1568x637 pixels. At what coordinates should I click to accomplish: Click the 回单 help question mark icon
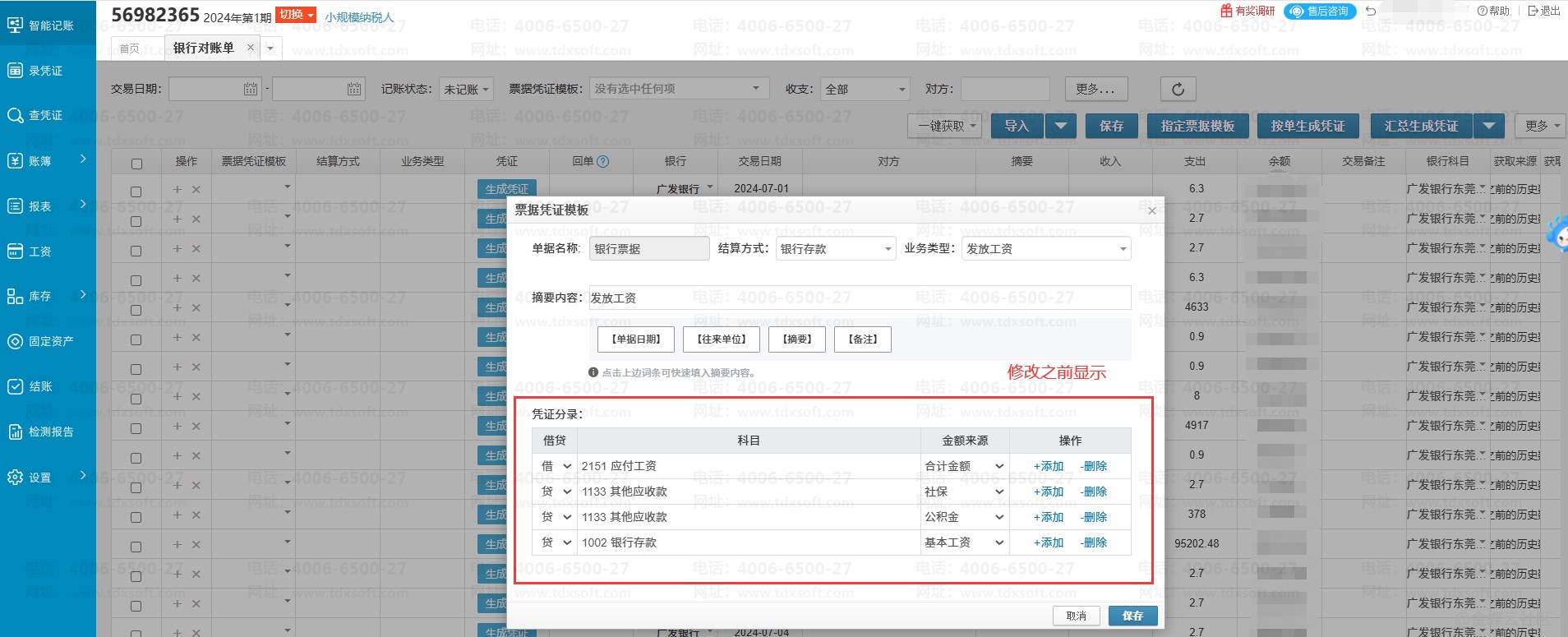602,162
